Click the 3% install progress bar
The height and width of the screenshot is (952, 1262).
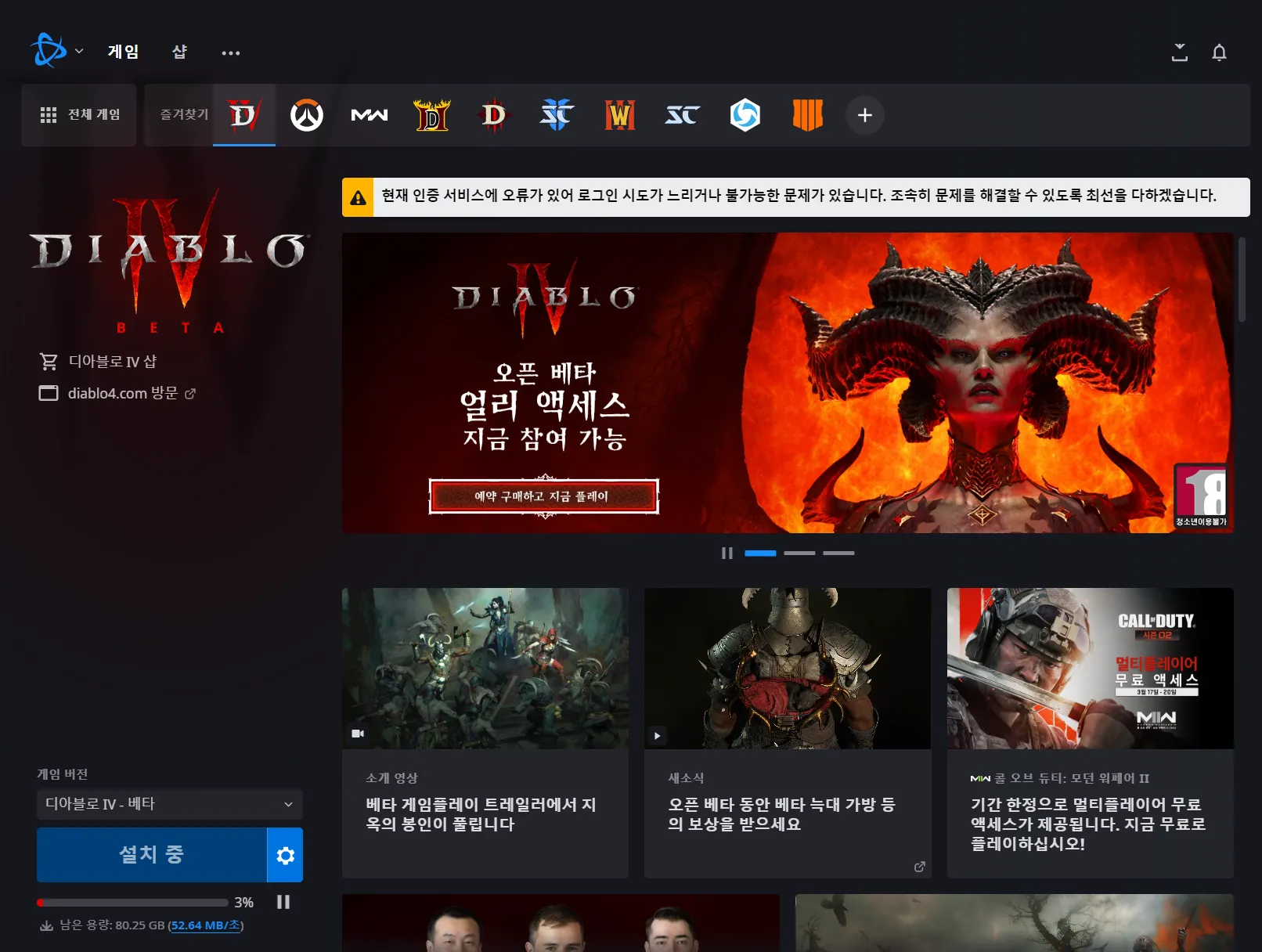pos(133,903)
